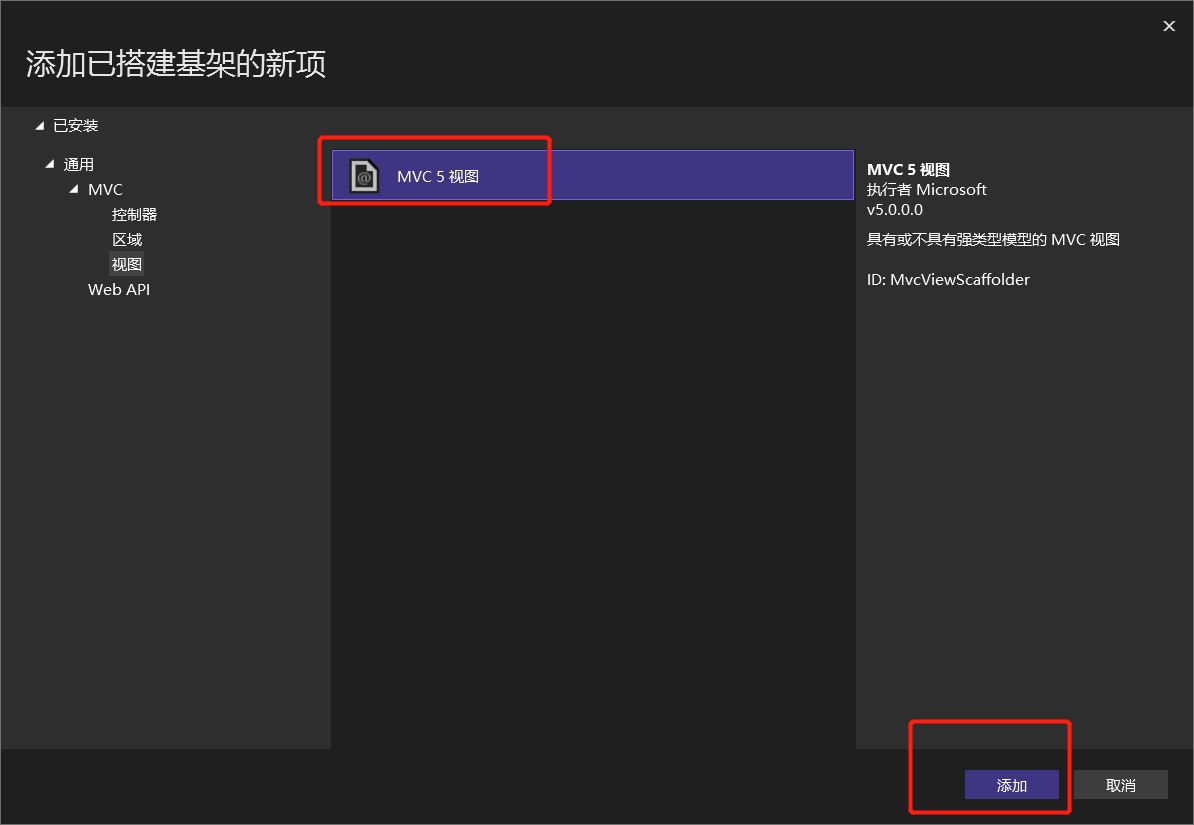The height and width of the screenshot is (825, 1194).
Task: Collapse the 通用 node arrow
Action: coord(50,164)
